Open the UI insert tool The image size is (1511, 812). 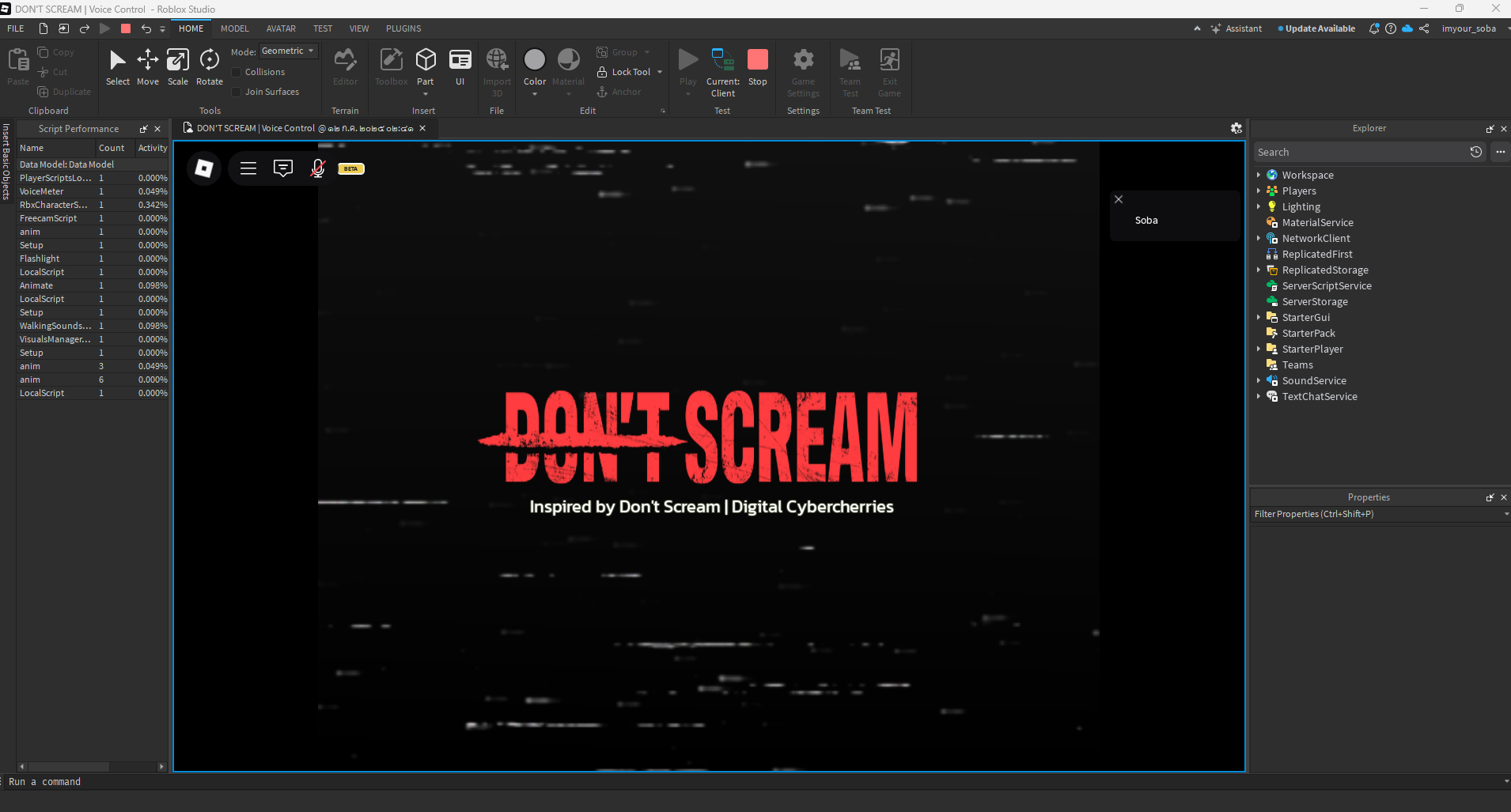coord(460,67)
